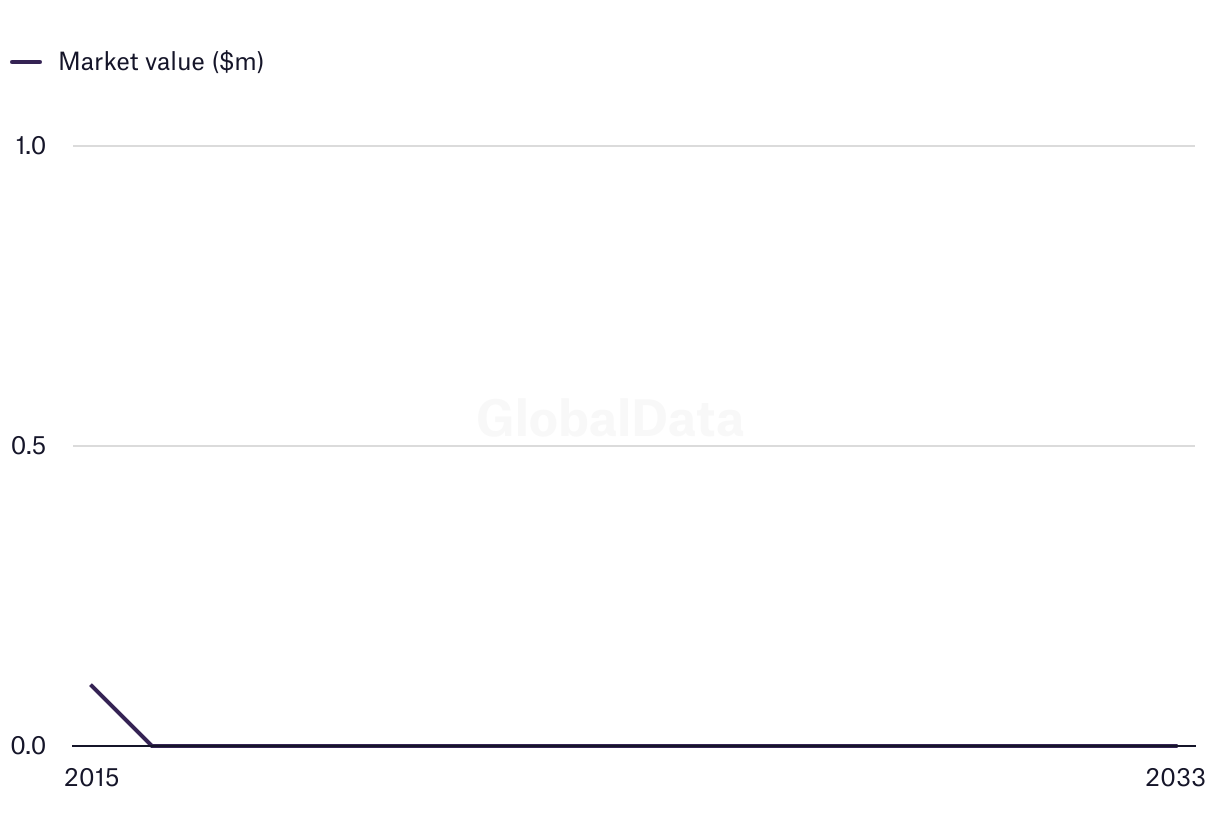Click the middle of the flat zero line segment
Screen dimensions: 1220x836
(664, 745)
